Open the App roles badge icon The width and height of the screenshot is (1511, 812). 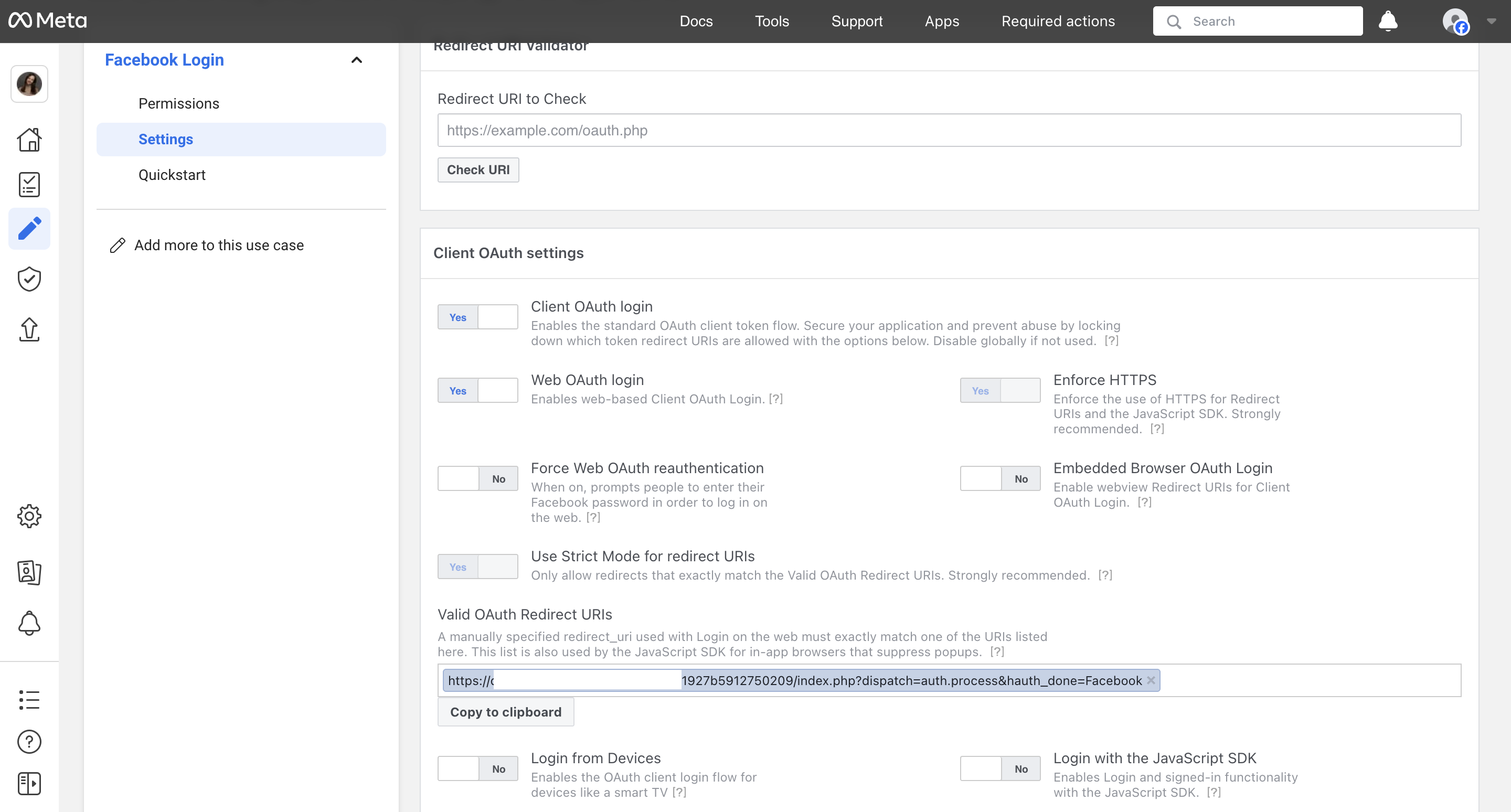point(29,572)
